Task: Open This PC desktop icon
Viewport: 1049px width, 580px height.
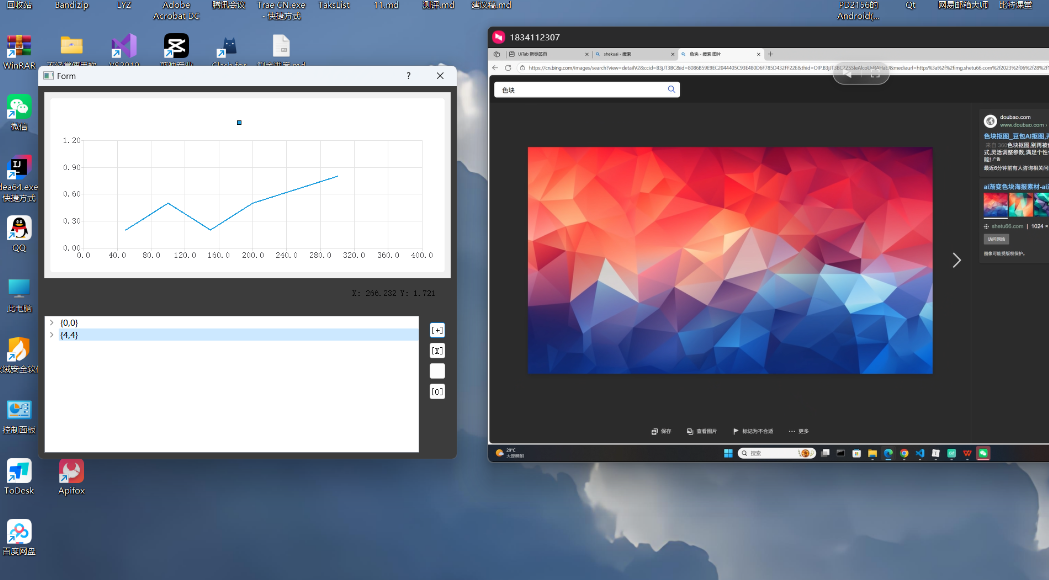Action: [19, 294]
